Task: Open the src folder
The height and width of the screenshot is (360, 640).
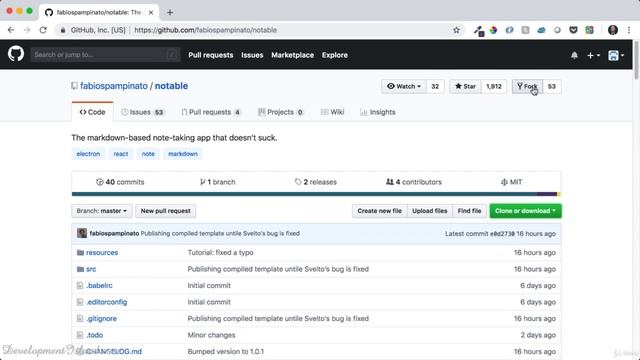Action: [91, 269]
